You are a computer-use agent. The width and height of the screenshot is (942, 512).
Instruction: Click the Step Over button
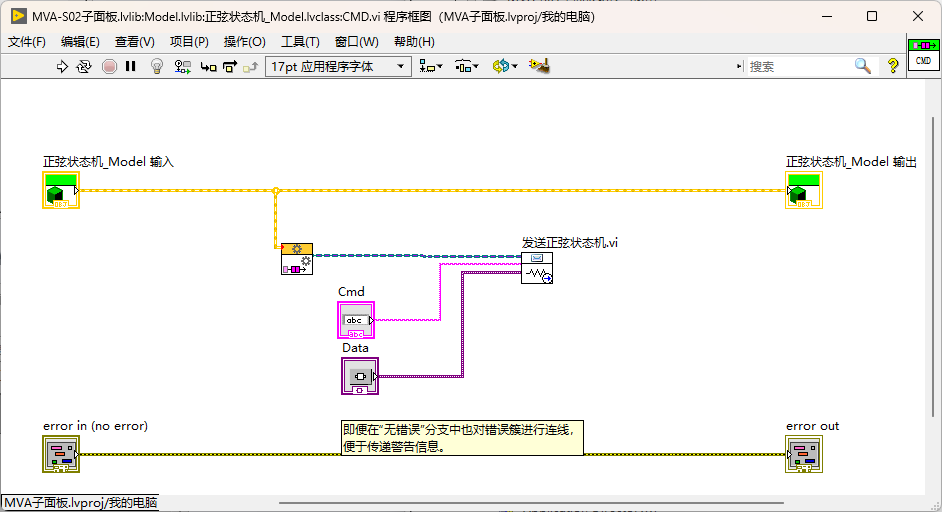click(230, 67)
